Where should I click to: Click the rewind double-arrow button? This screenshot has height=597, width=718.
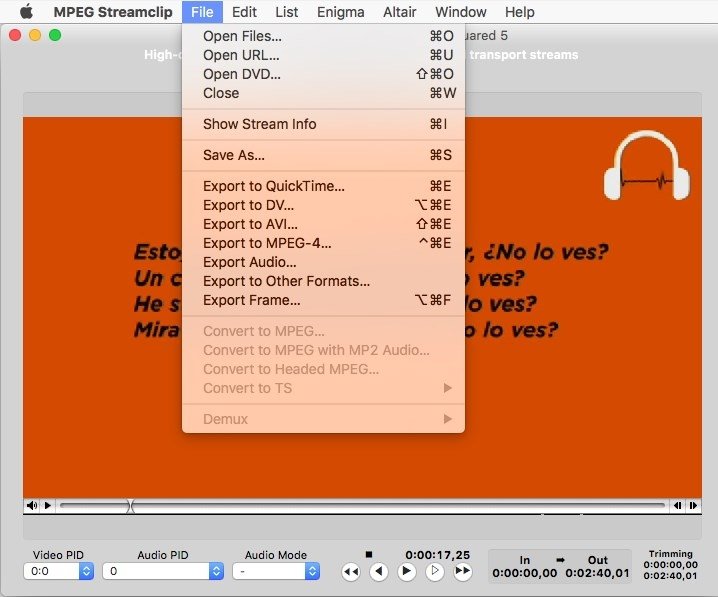pyautogui.click(x=351, y=571)
